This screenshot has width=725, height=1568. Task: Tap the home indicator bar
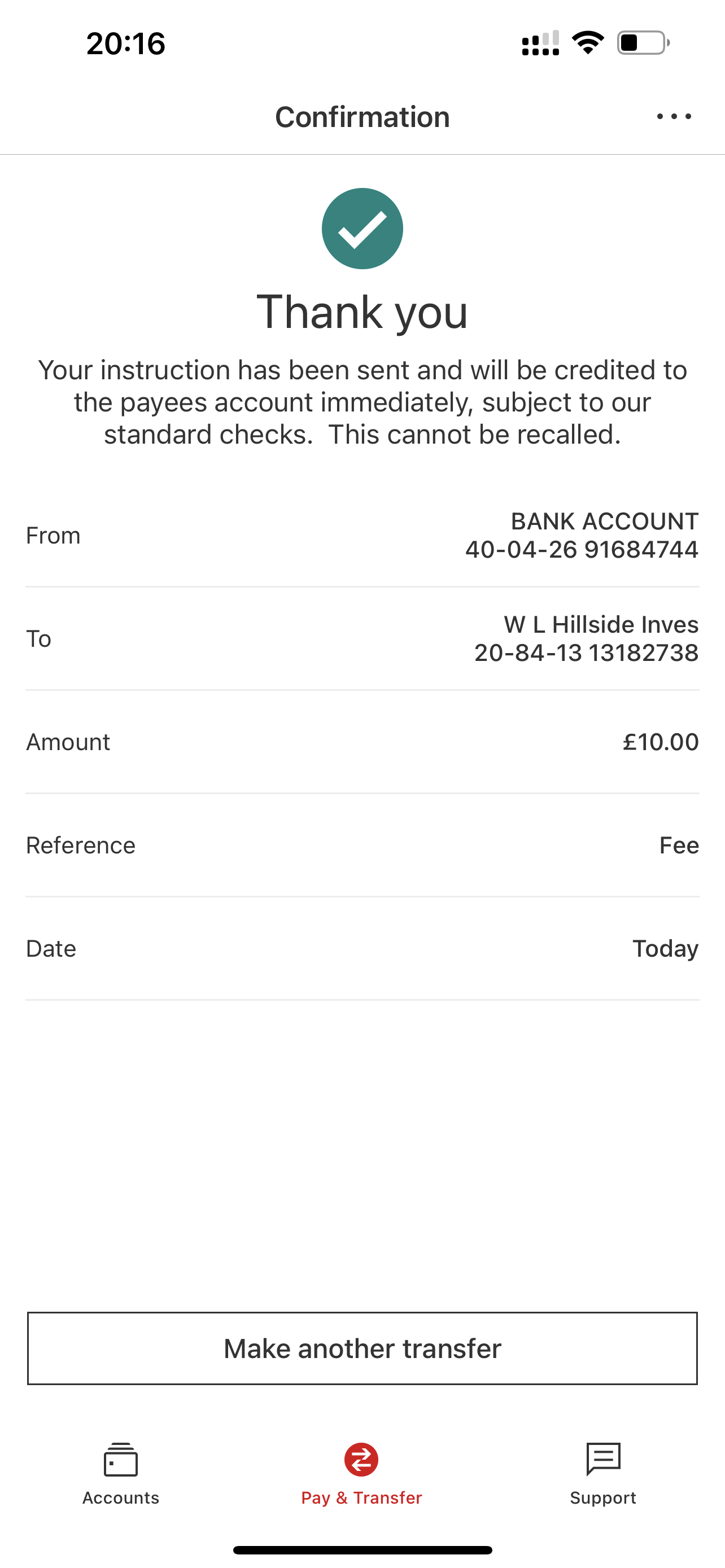pos(362,1550)
